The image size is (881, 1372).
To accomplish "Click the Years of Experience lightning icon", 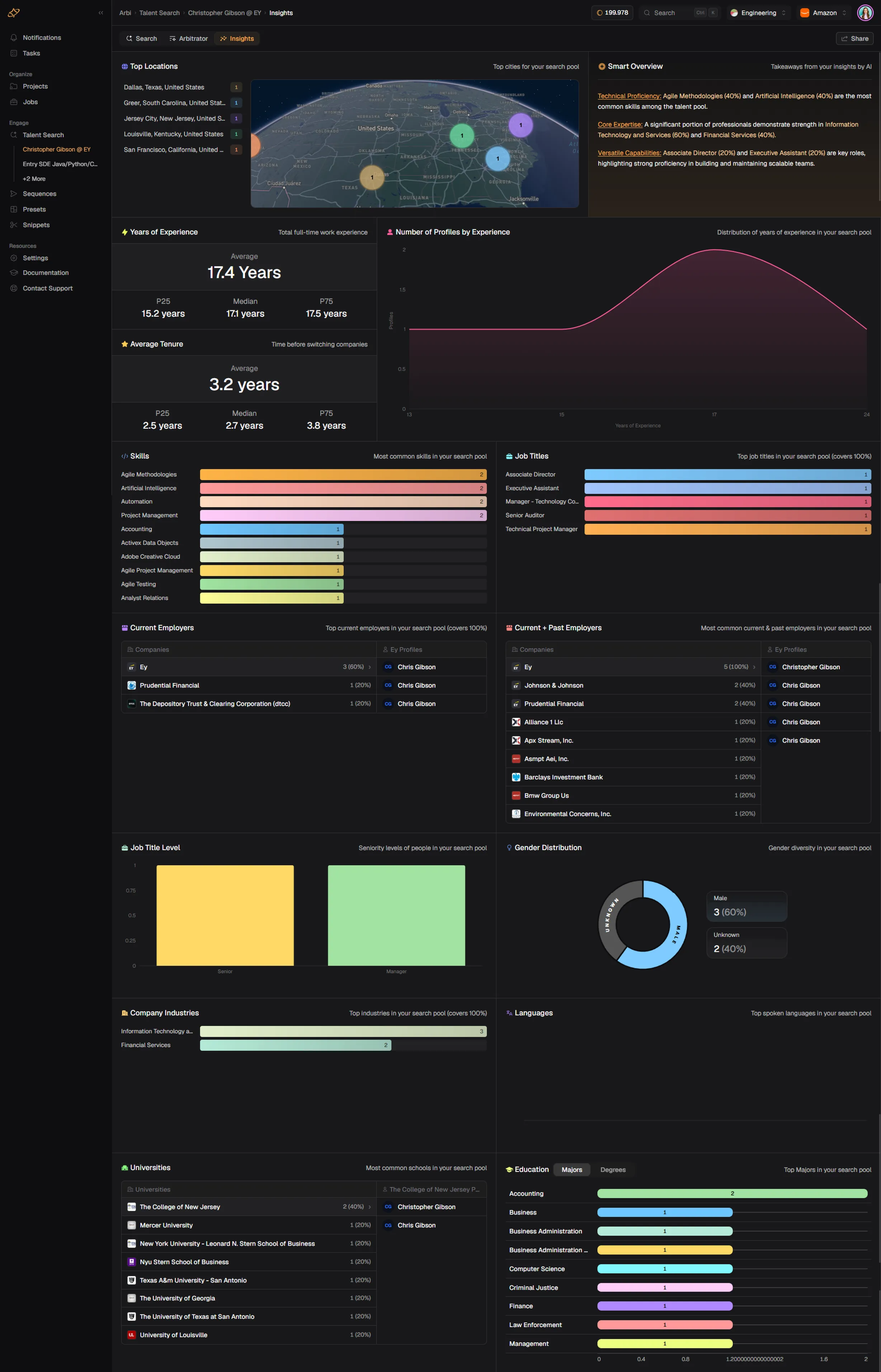I will (x=125, y=233).
